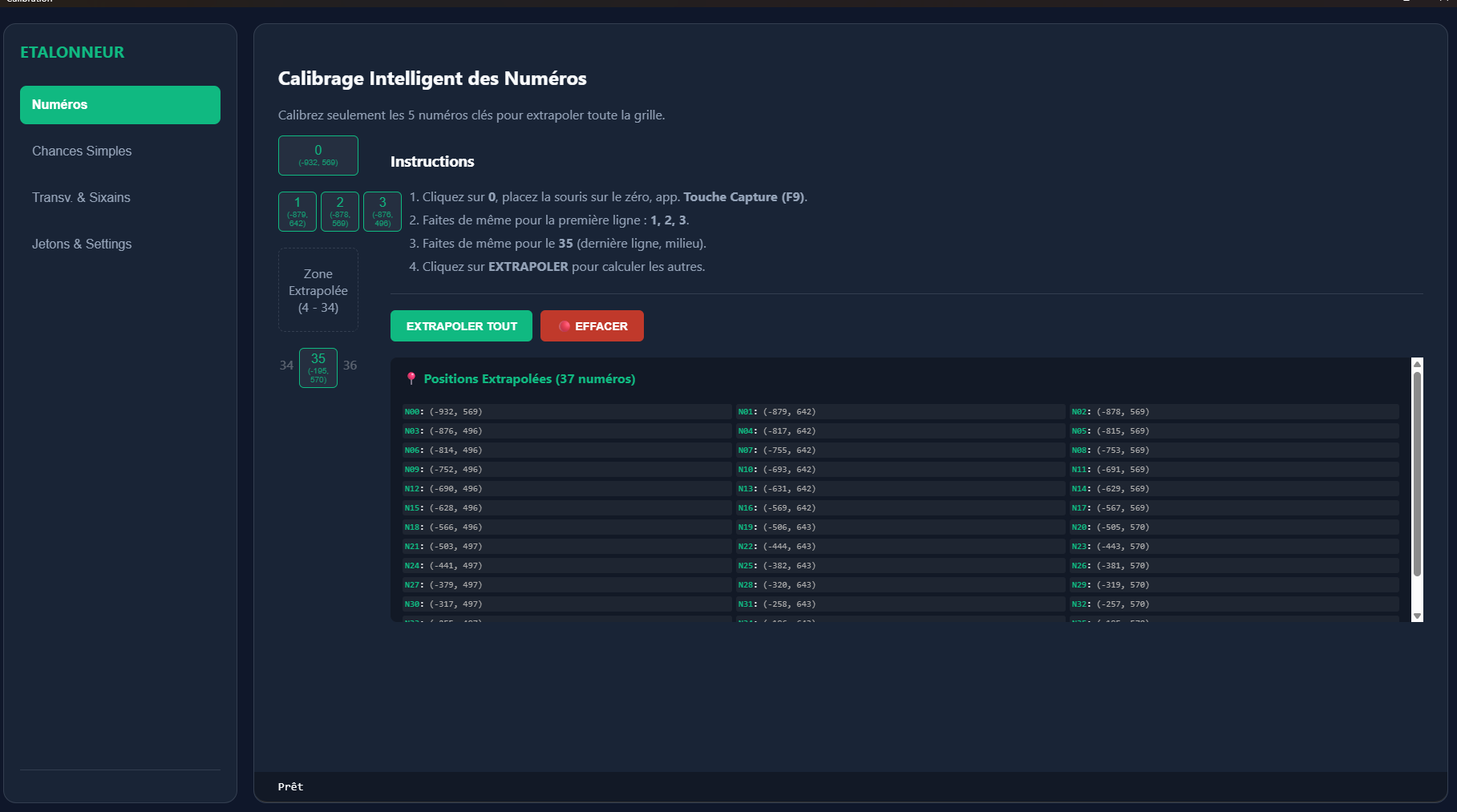Click the scrollbar down arrow of positions list
Viewport: 1457px width, 812px height.
[1416, 615]
